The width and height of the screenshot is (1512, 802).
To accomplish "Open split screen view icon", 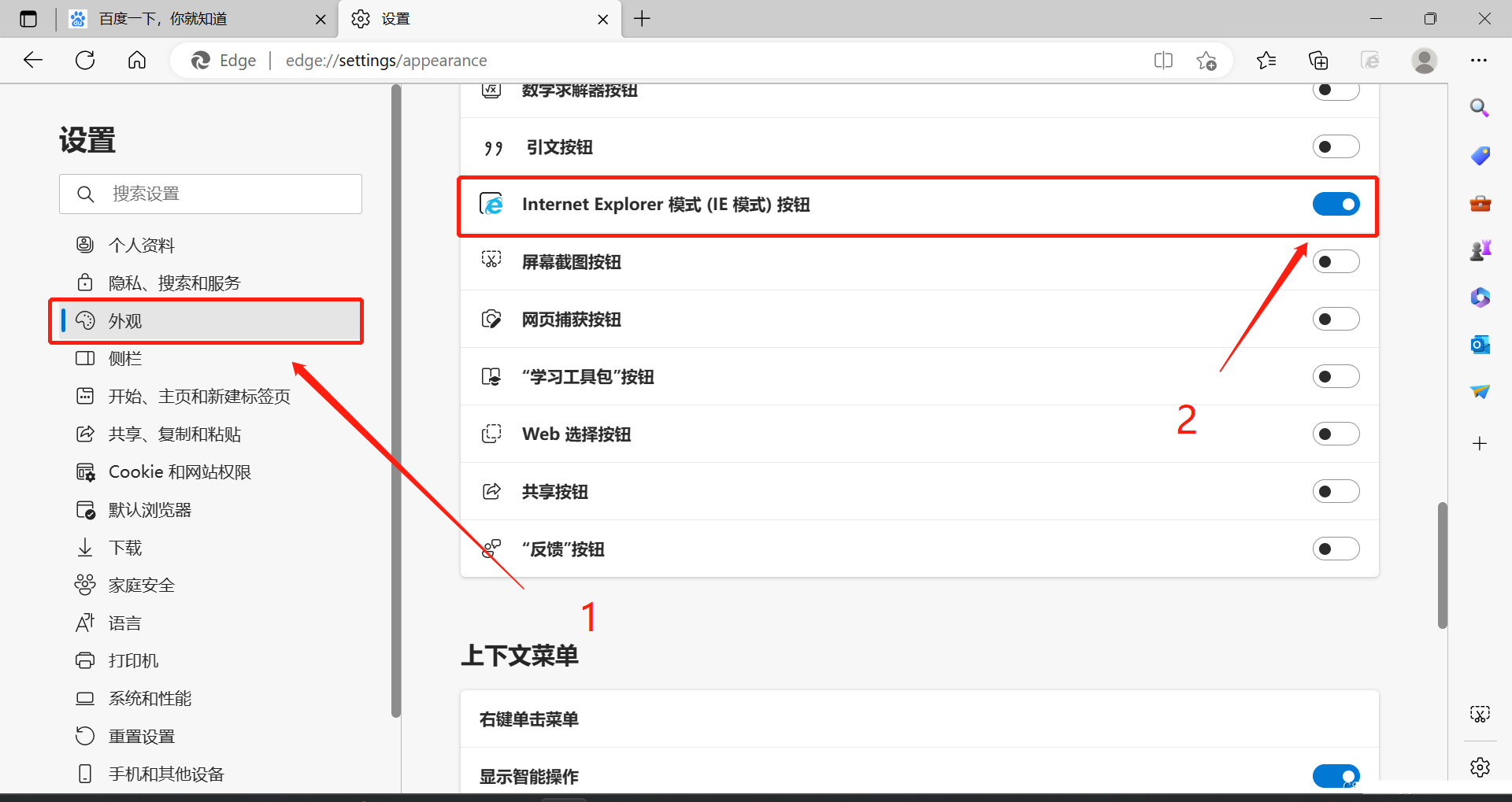I will [x=1163, y=61].
